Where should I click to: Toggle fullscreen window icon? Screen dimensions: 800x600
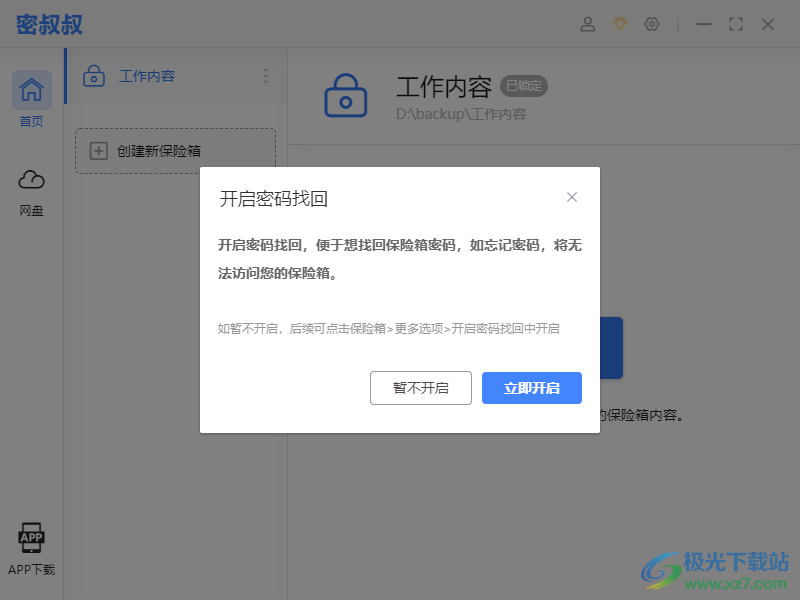click(736, 24)
